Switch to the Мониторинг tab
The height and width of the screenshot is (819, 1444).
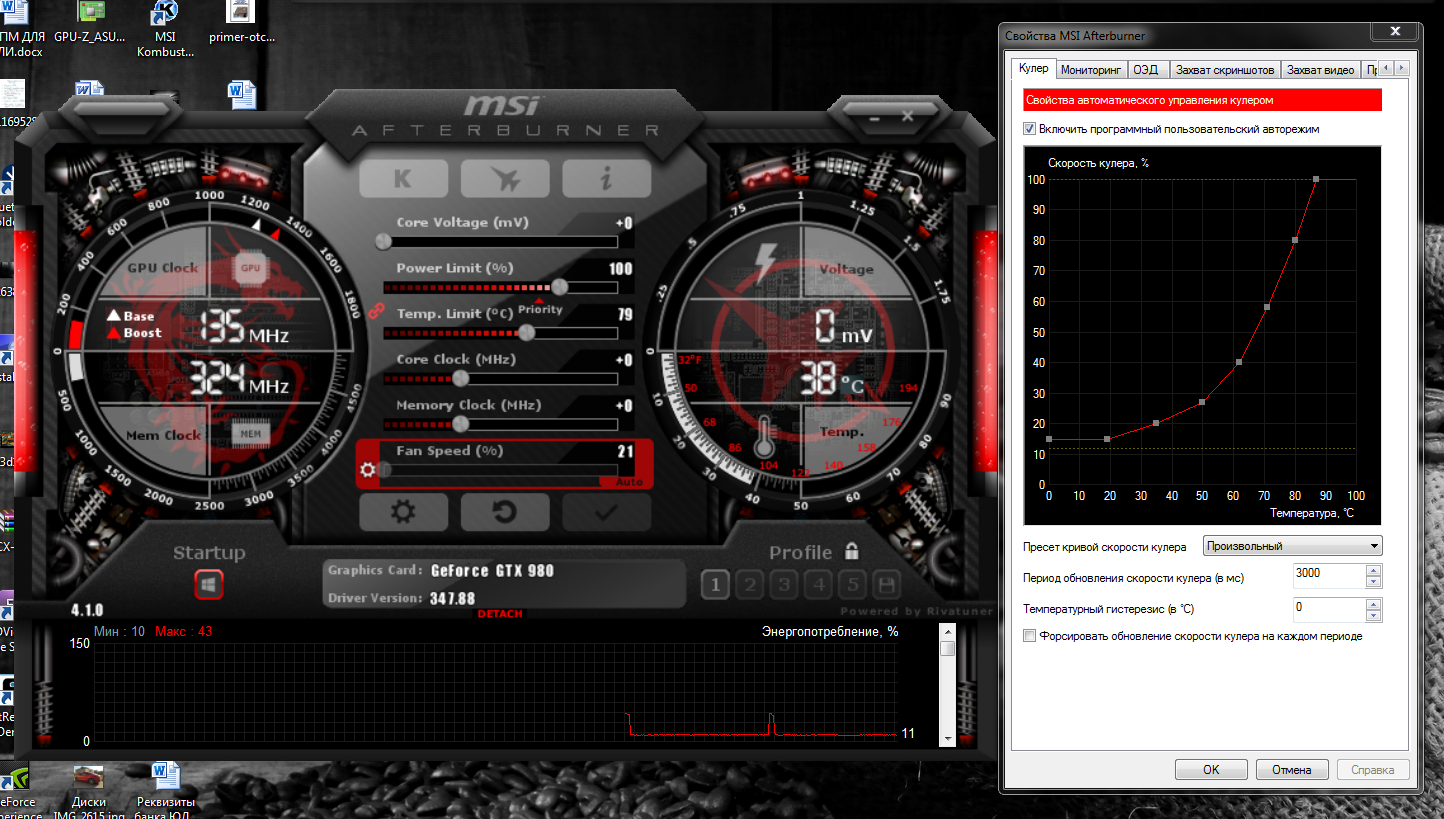(x=1091, y=70)
